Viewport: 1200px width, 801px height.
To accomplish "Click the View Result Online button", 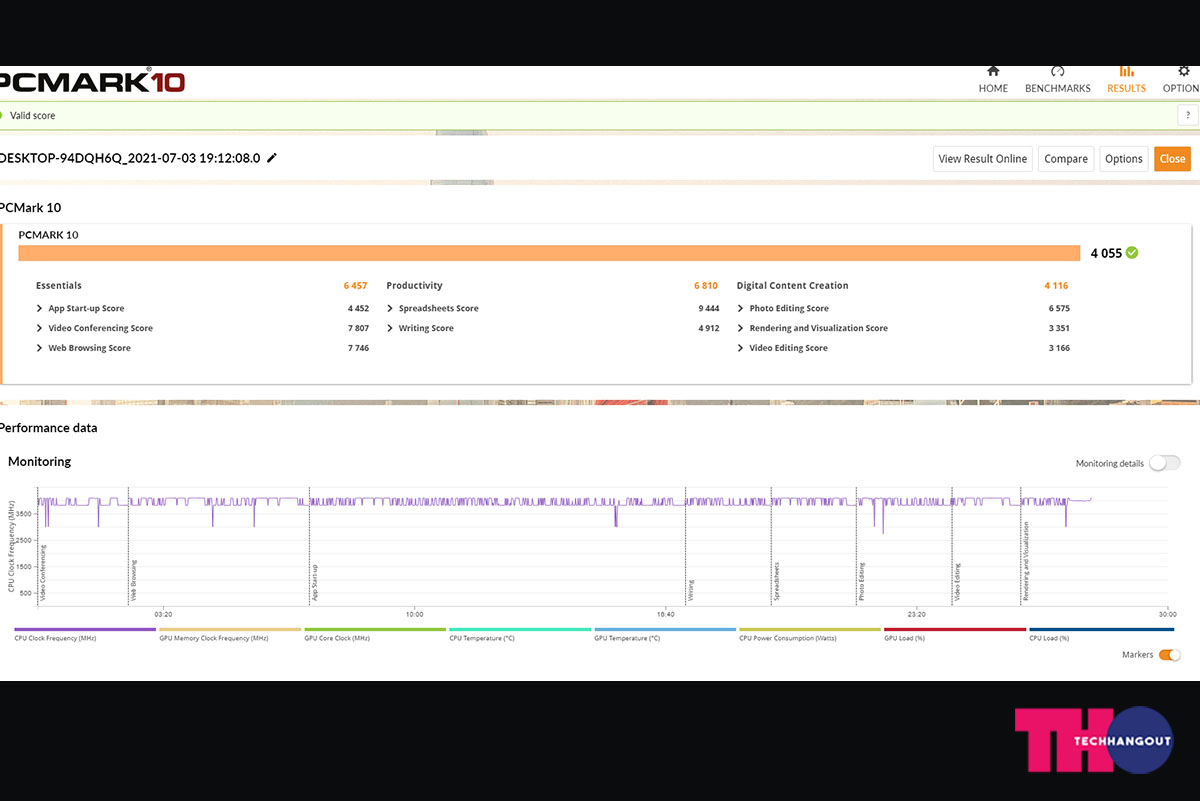I will [x=982, y=159].
